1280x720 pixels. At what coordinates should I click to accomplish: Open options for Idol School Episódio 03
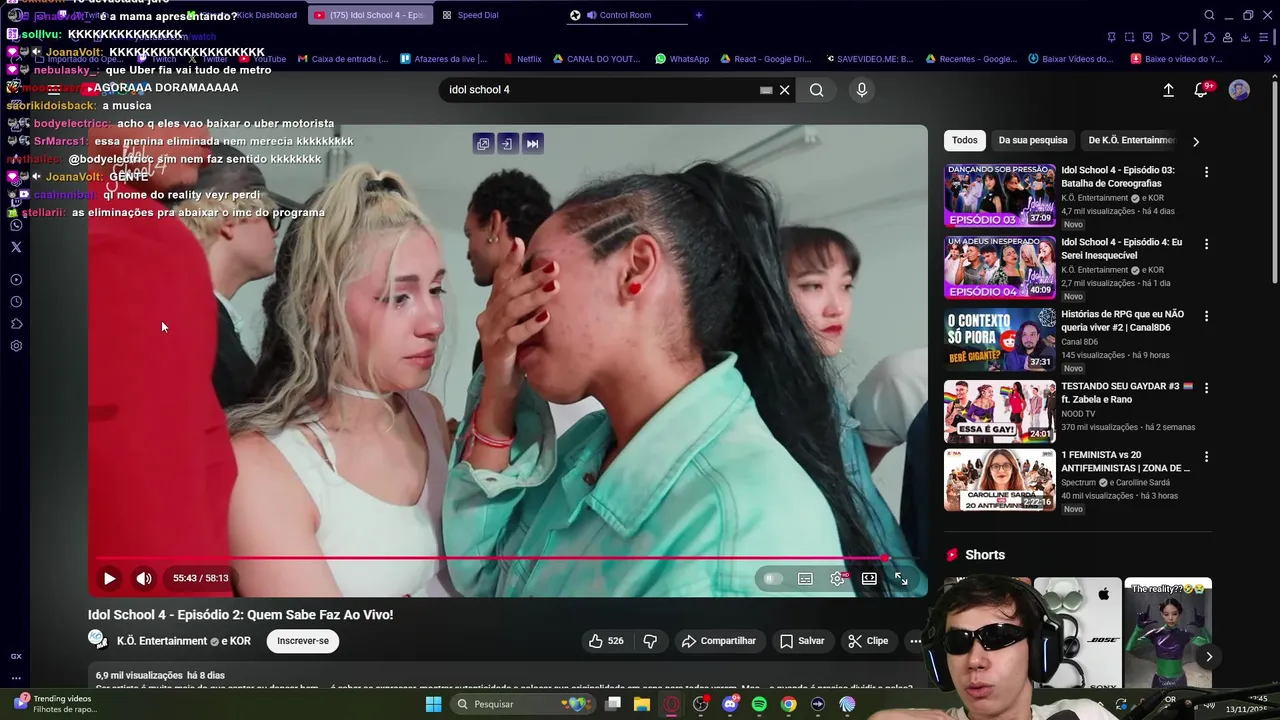1206,172
